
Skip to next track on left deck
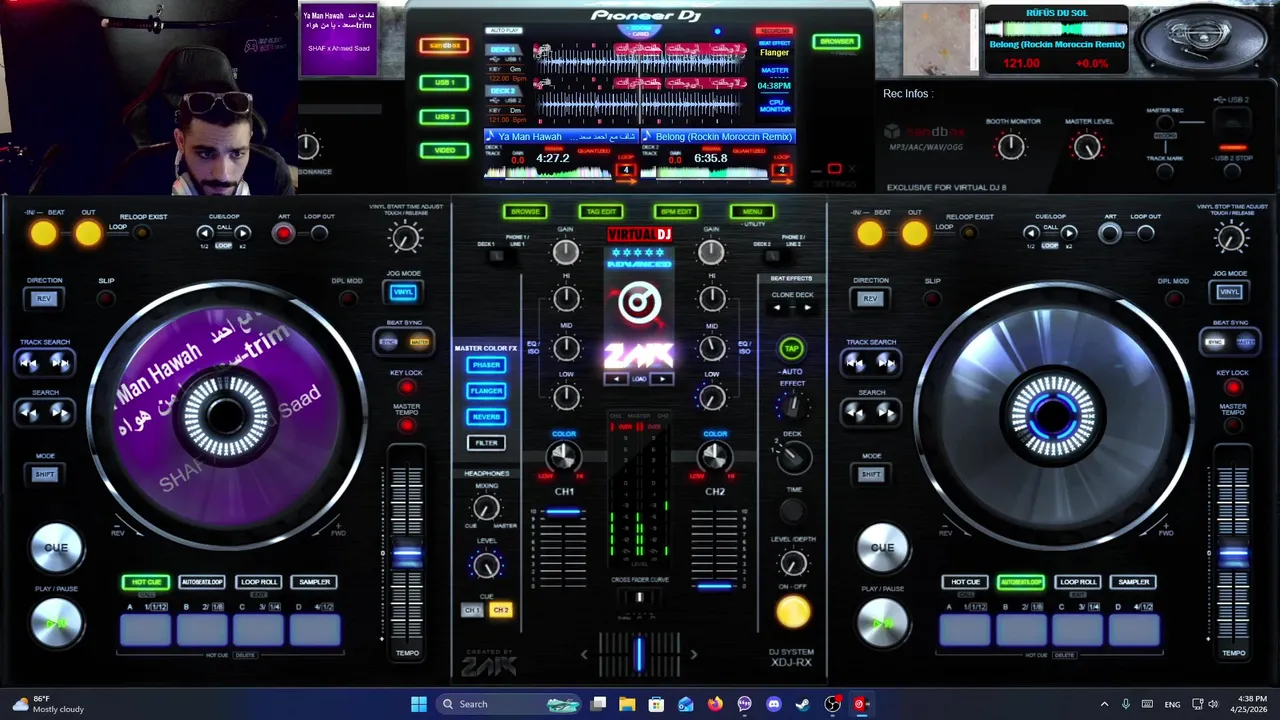point(60,362)
